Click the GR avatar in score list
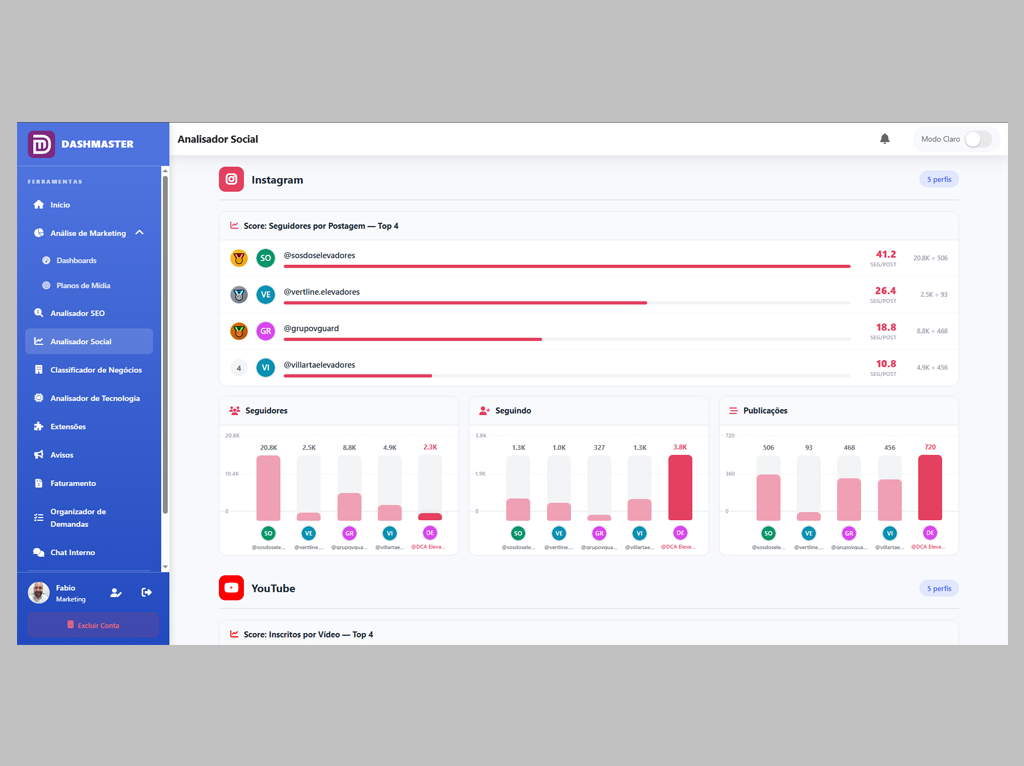1024x766 pixels. point(265,331)
